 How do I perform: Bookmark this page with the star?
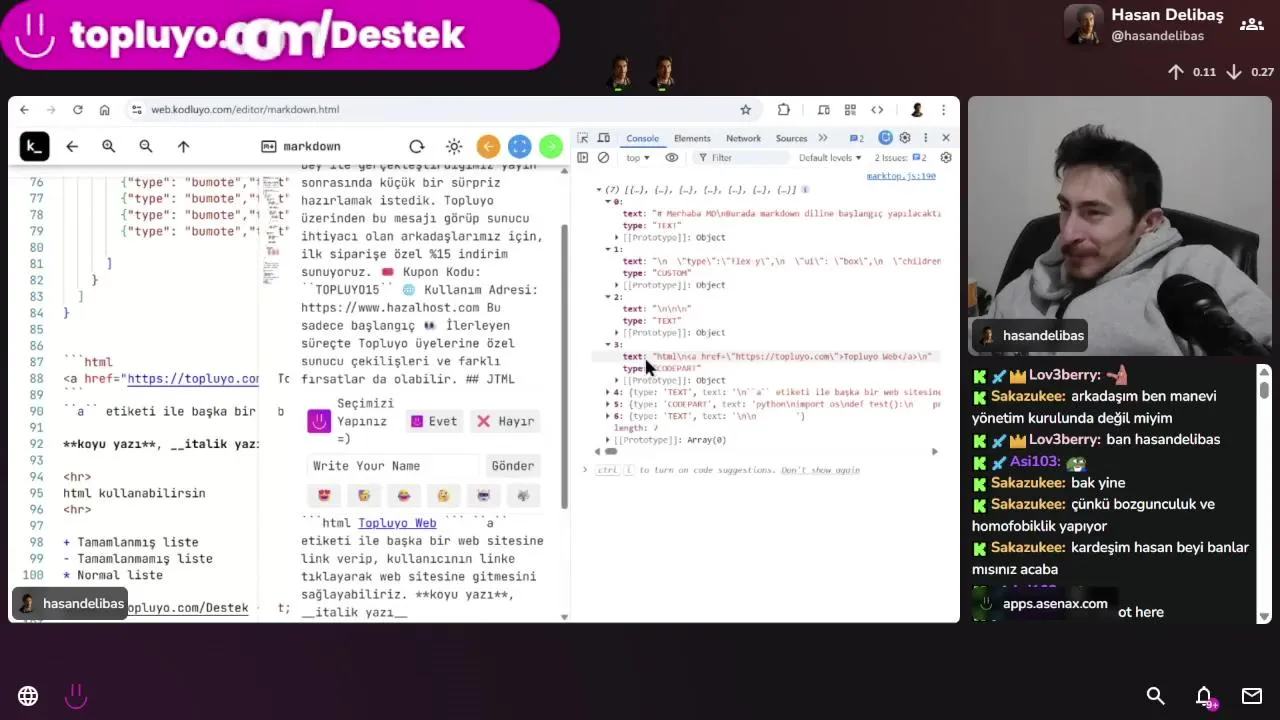point(745,110)
